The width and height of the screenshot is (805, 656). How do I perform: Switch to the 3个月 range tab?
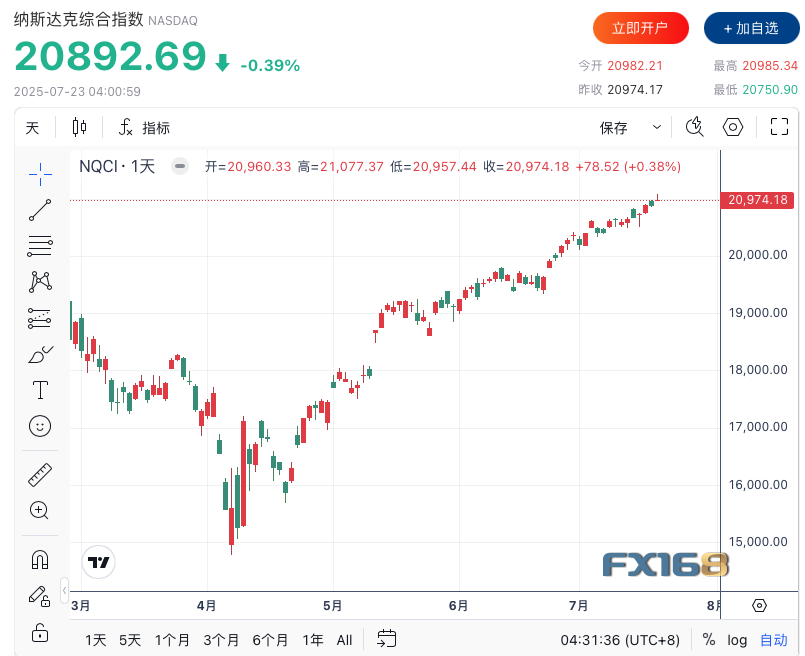point(221,639)
